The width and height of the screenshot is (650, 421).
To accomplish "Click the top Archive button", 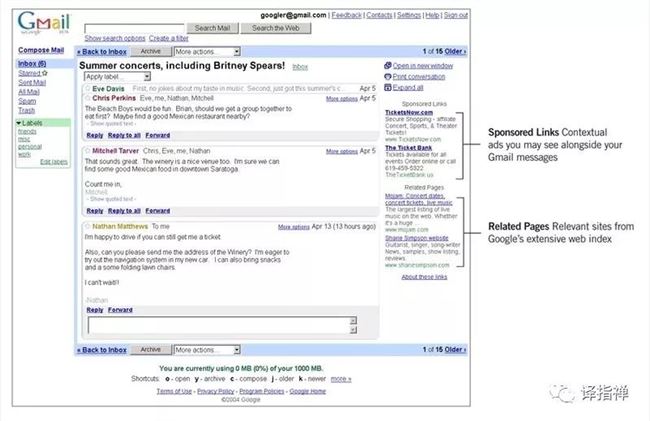I will [x=150, y=50].
